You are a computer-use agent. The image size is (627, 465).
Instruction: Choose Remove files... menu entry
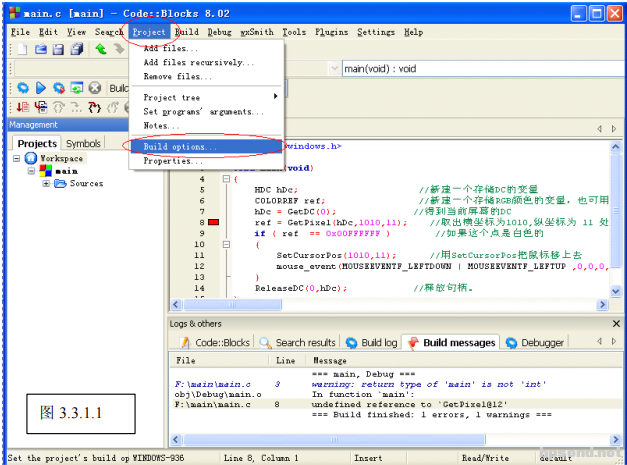207,76
